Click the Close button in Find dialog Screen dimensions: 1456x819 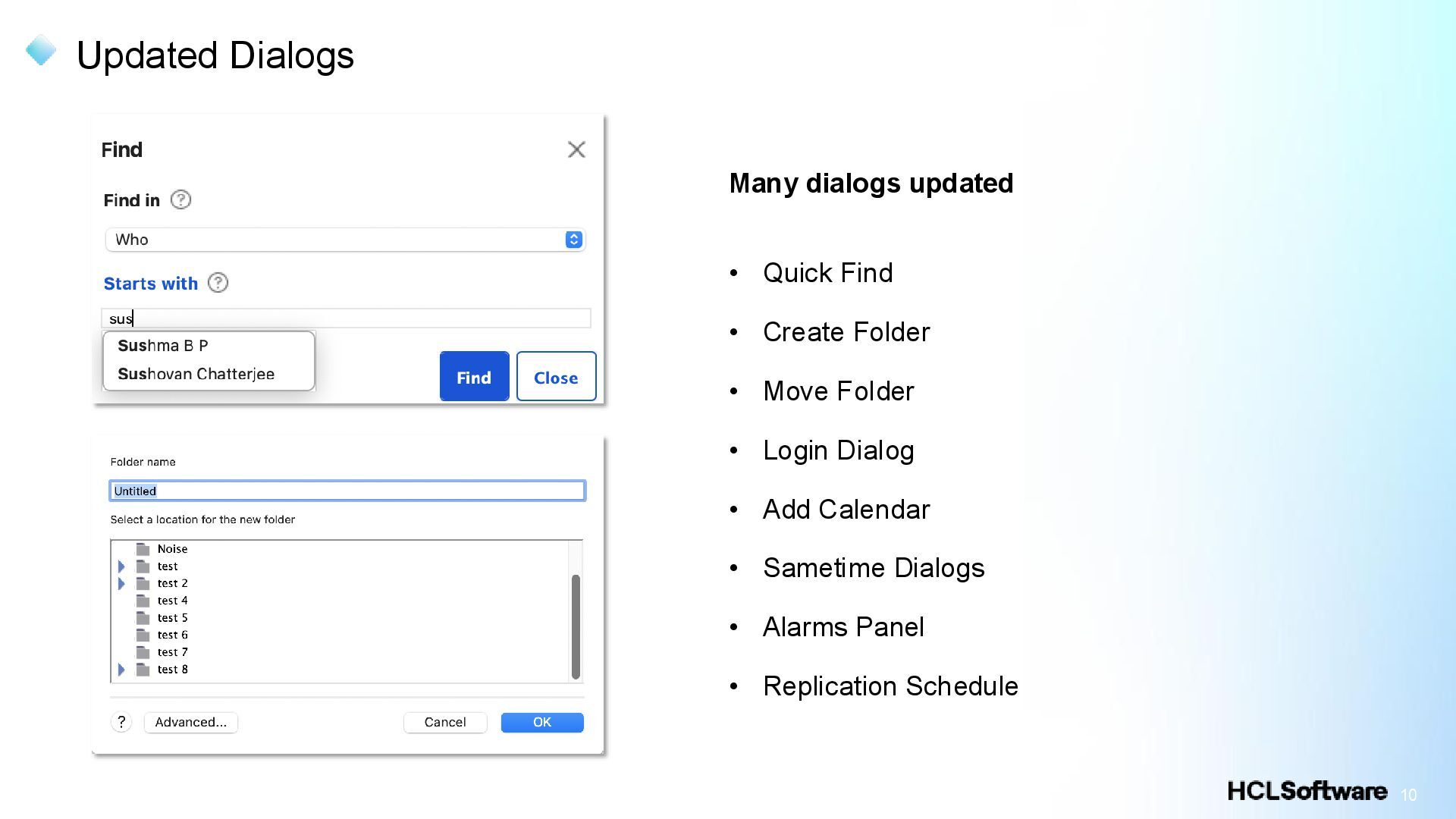[556, 377]
